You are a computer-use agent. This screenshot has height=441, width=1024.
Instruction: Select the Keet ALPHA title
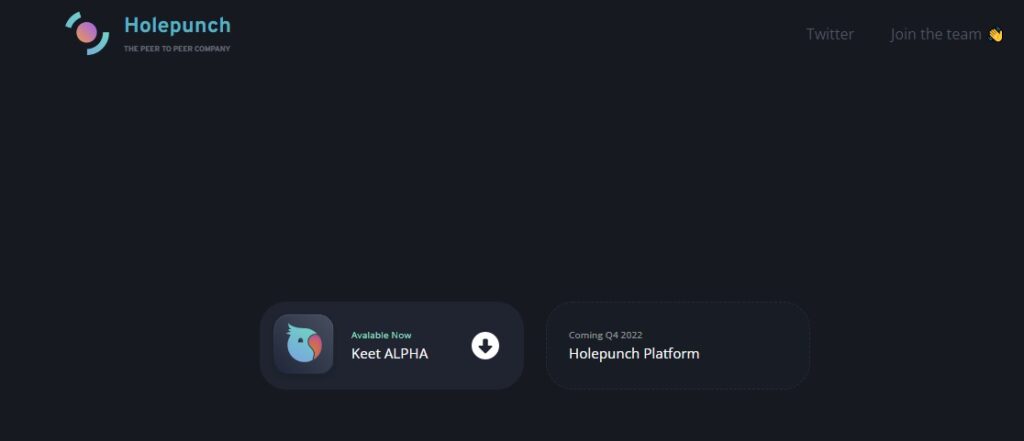(x=390, y=353)
